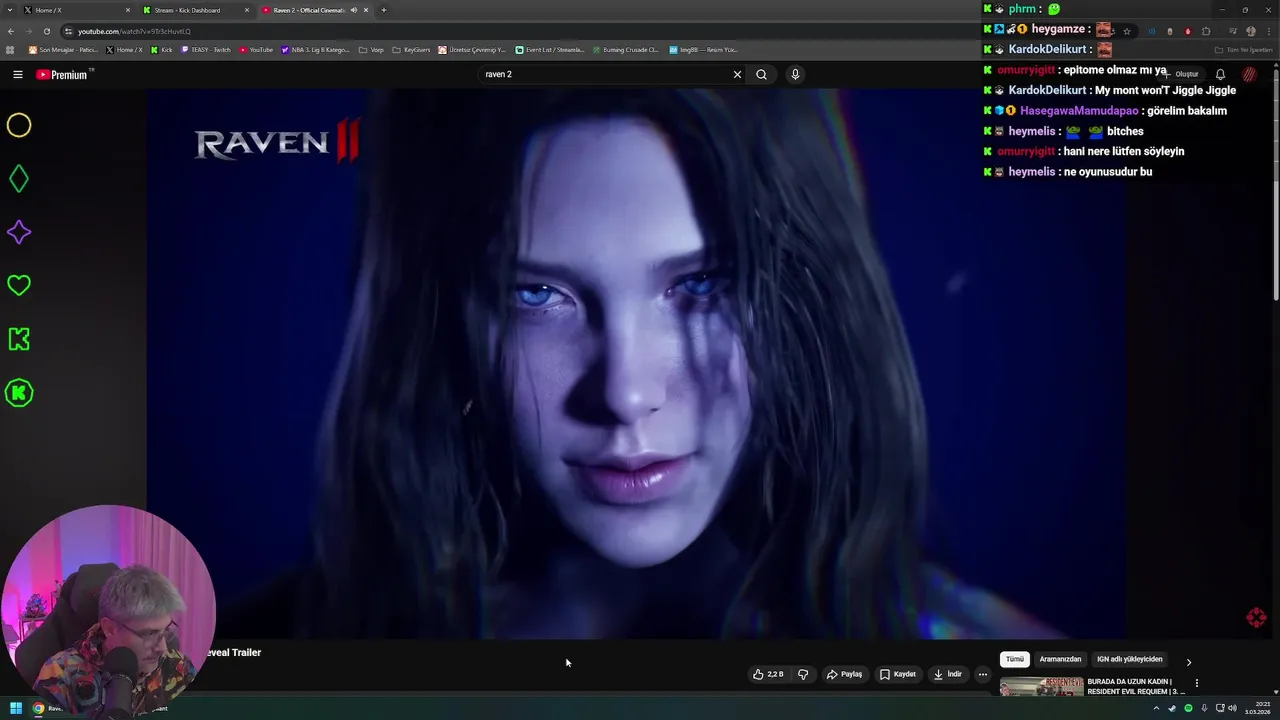Screen dimensions: 1280x720
Task: Like the video with thumbs up
Action: click(x=768, y=674)
